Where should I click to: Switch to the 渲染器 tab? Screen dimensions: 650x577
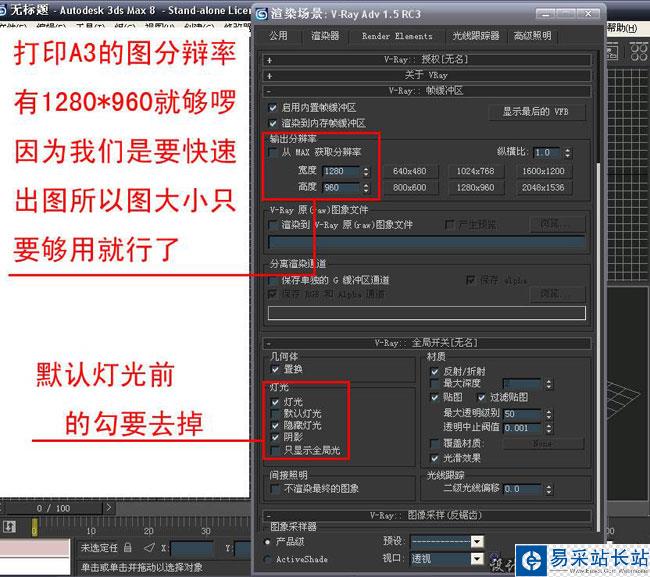[x=325, y=36]
